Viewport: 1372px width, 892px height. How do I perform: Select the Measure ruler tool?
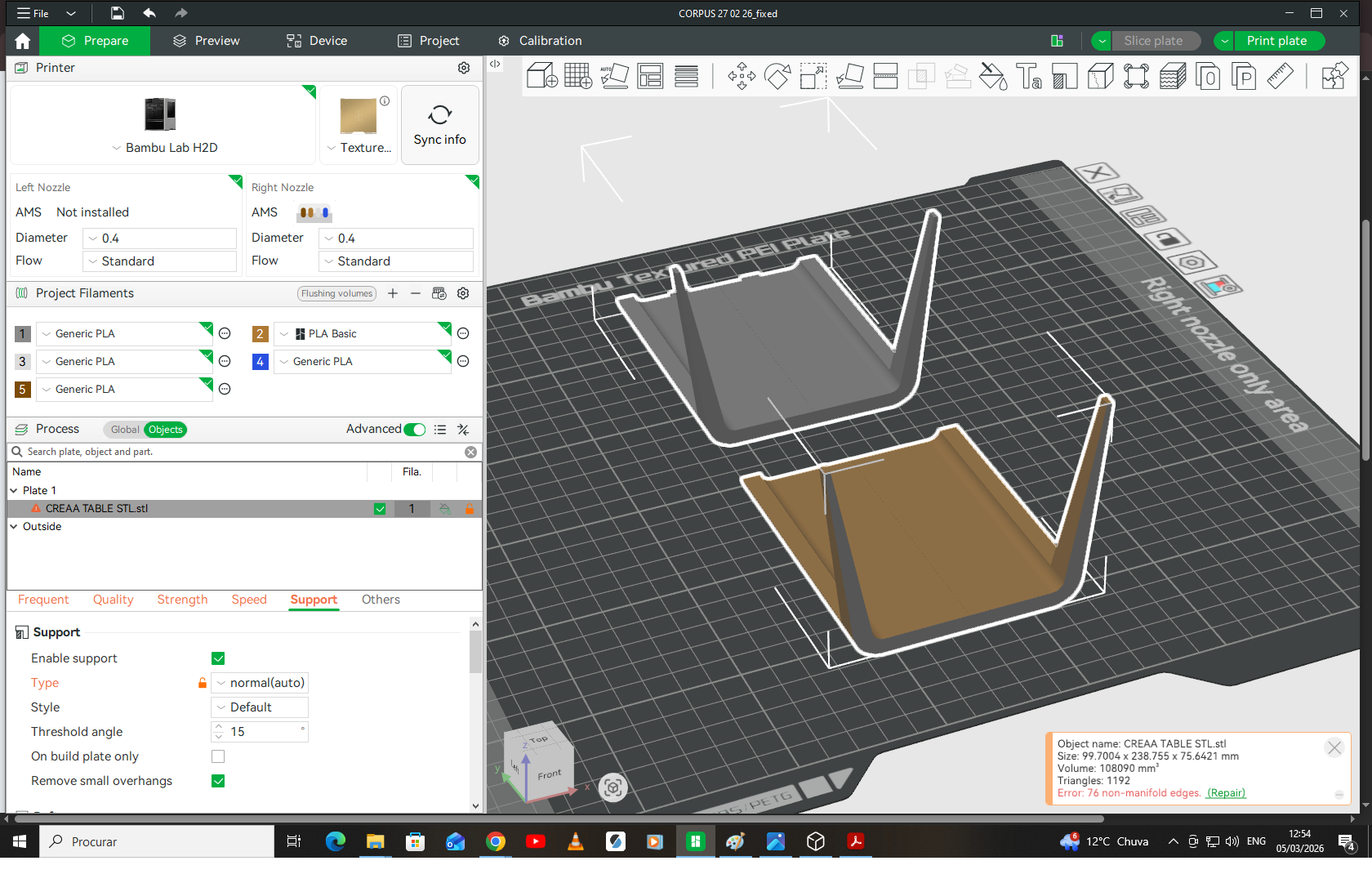tap(1280, 76)
